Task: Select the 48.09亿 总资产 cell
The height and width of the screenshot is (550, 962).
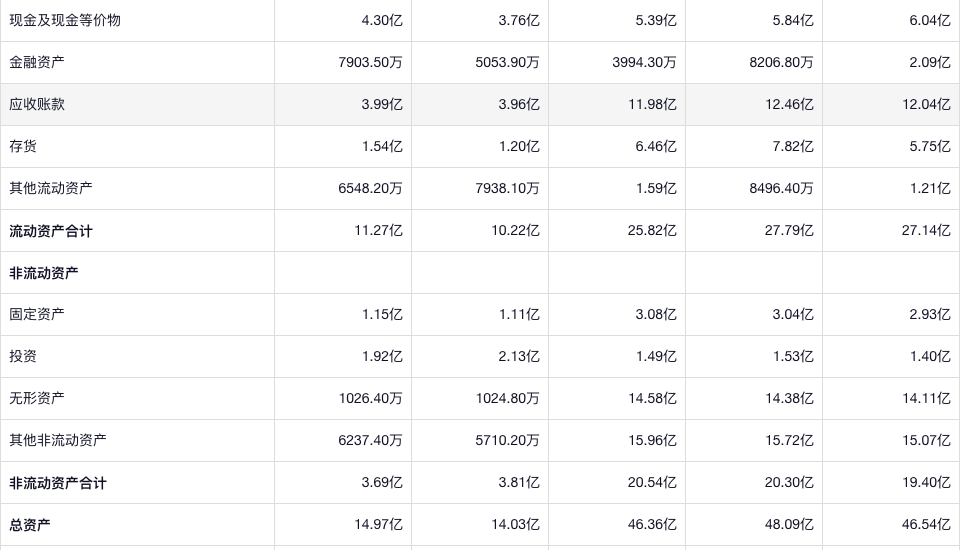Action: pos(788,525)
